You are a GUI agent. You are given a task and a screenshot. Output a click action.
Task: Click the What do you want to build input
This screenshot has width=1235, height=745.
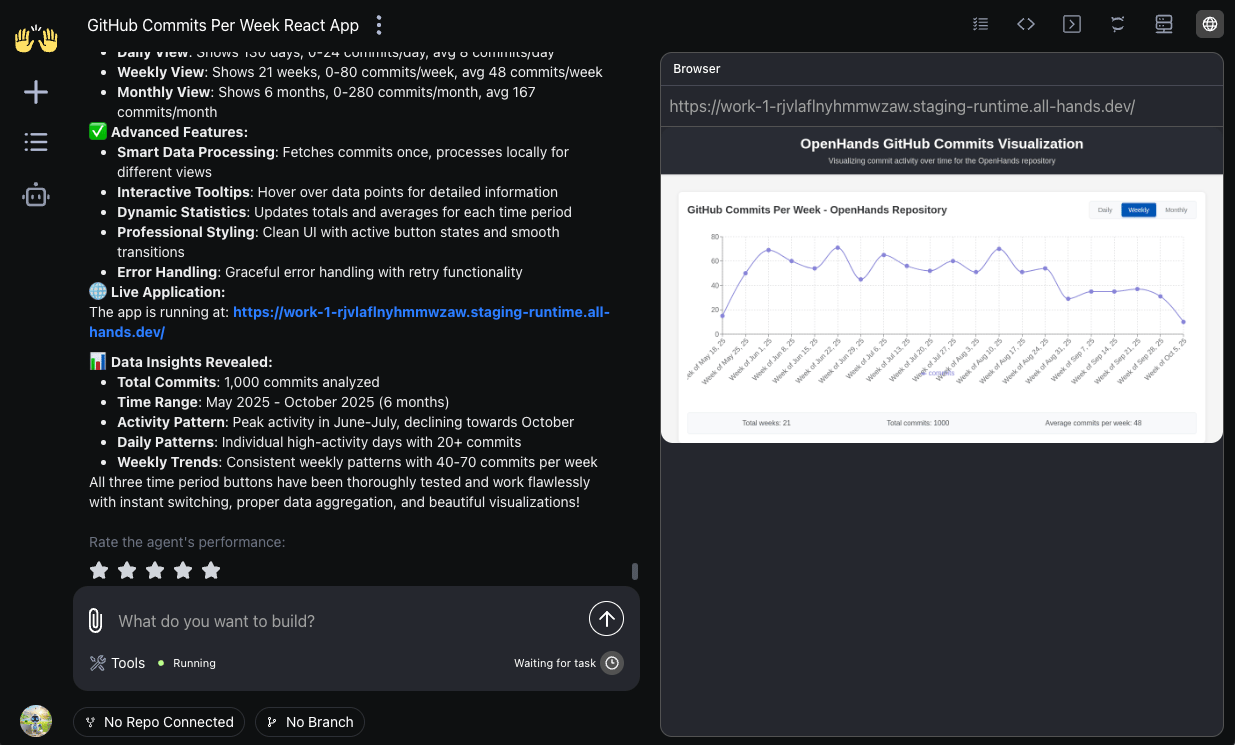point(345,621)
